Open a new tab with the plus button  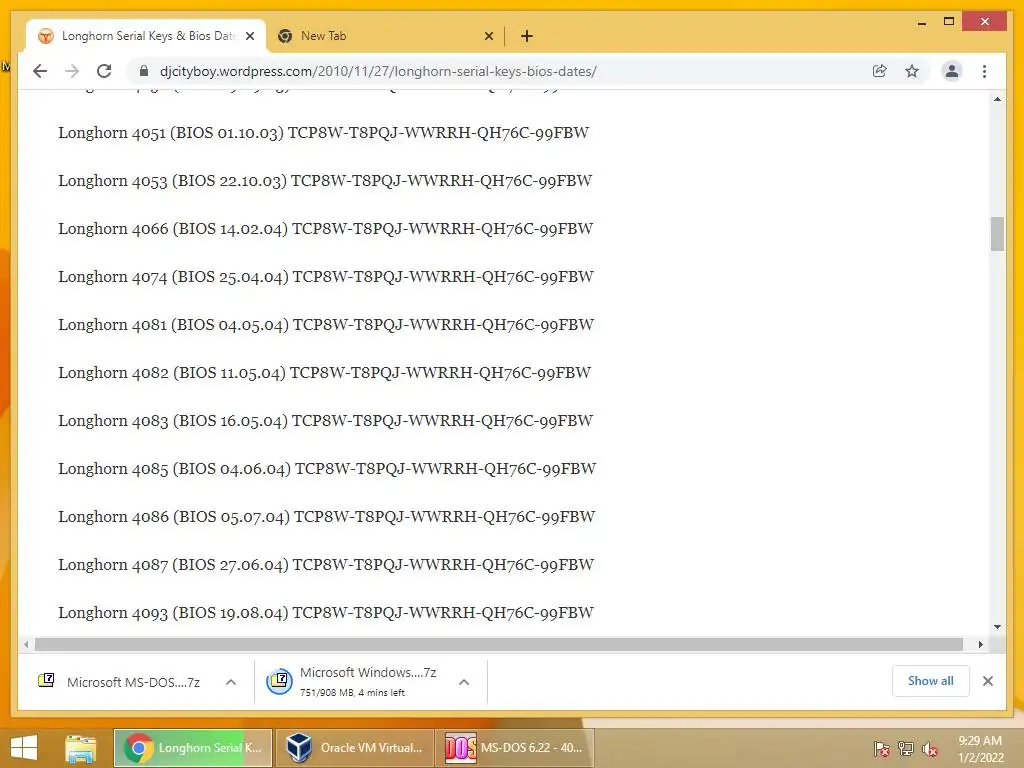coord(526,36)
